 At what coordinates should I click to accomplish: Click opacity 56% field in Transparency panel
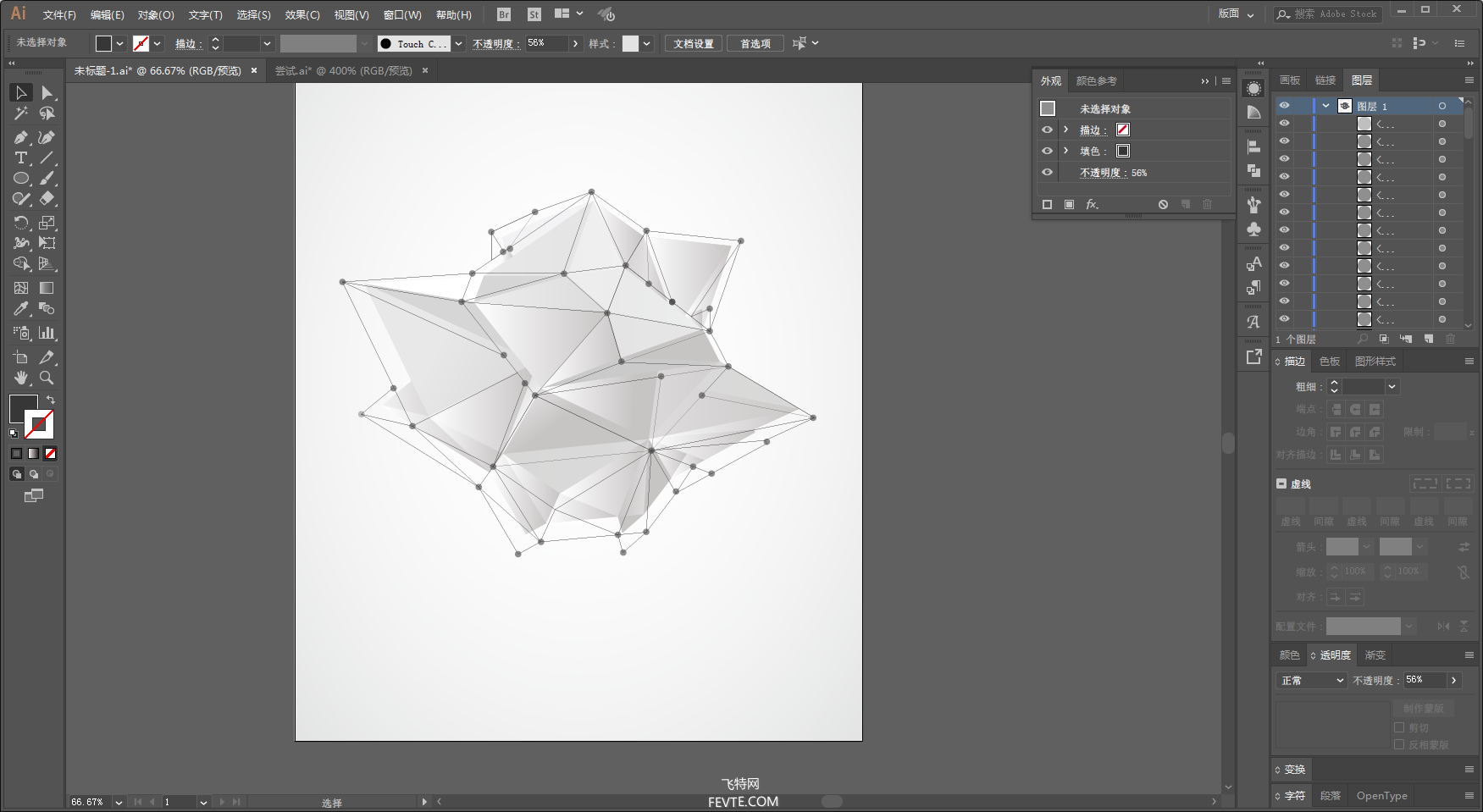[x=1425, y=680]
